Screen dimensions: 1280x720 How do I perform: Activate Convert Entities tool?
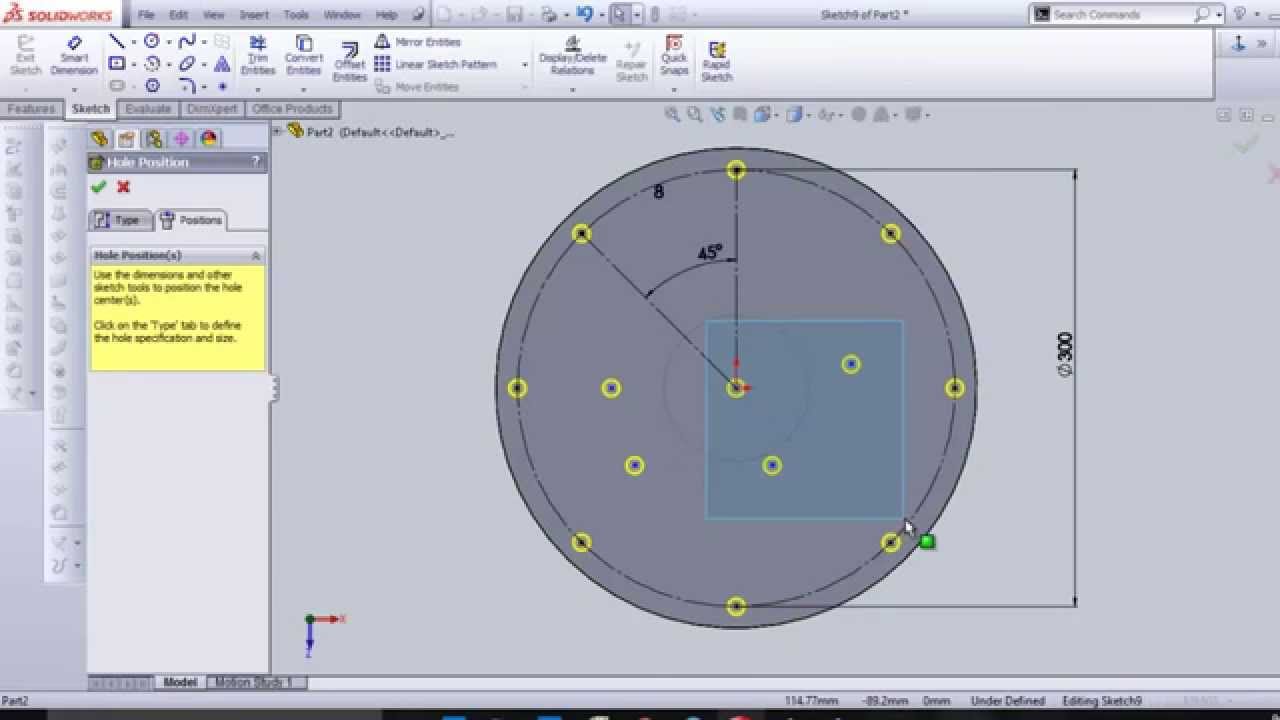[x=304, y=55]
